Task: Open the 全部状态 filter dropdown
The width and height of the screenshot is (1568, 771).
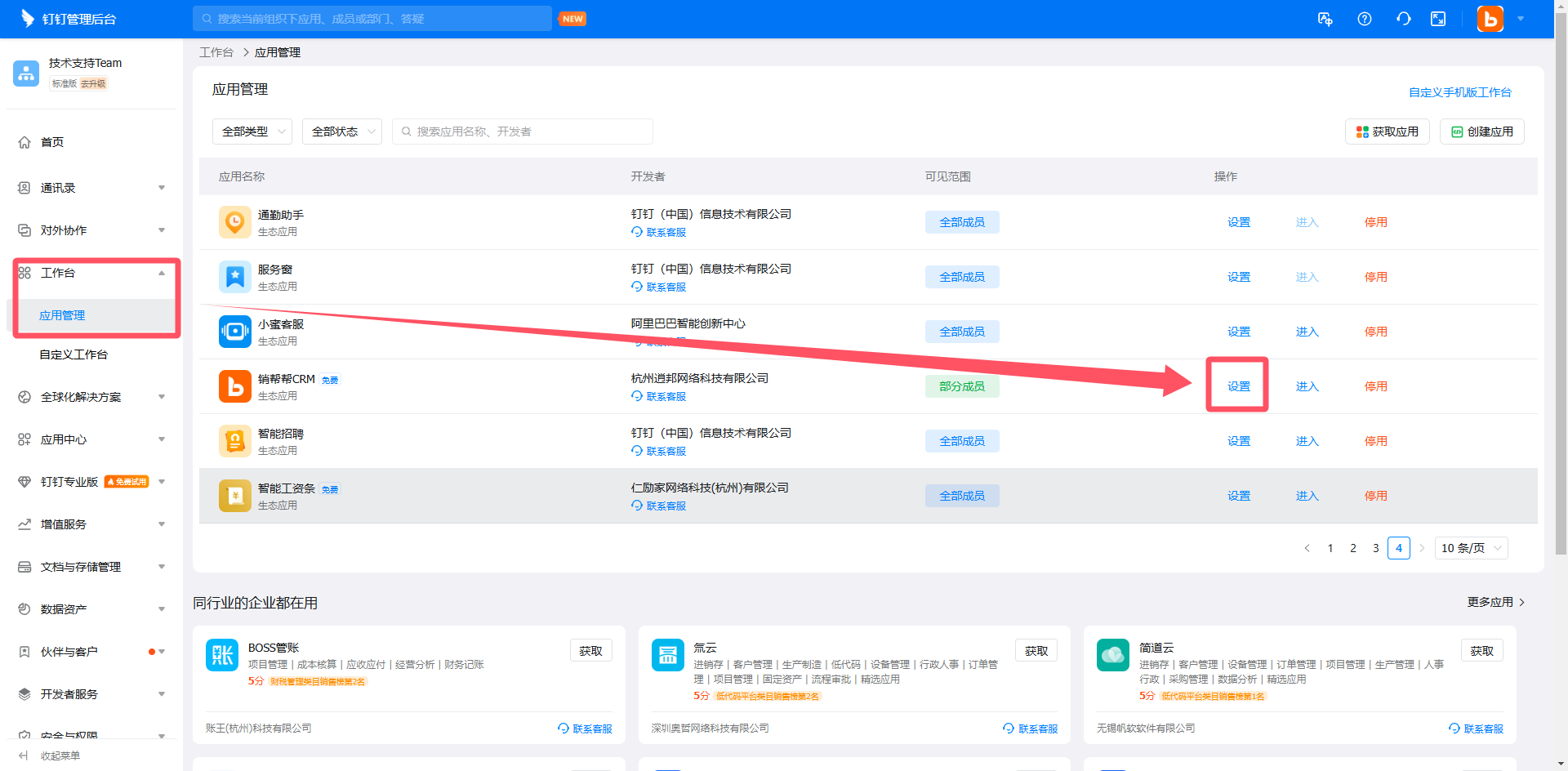Action: coord(342,131)
